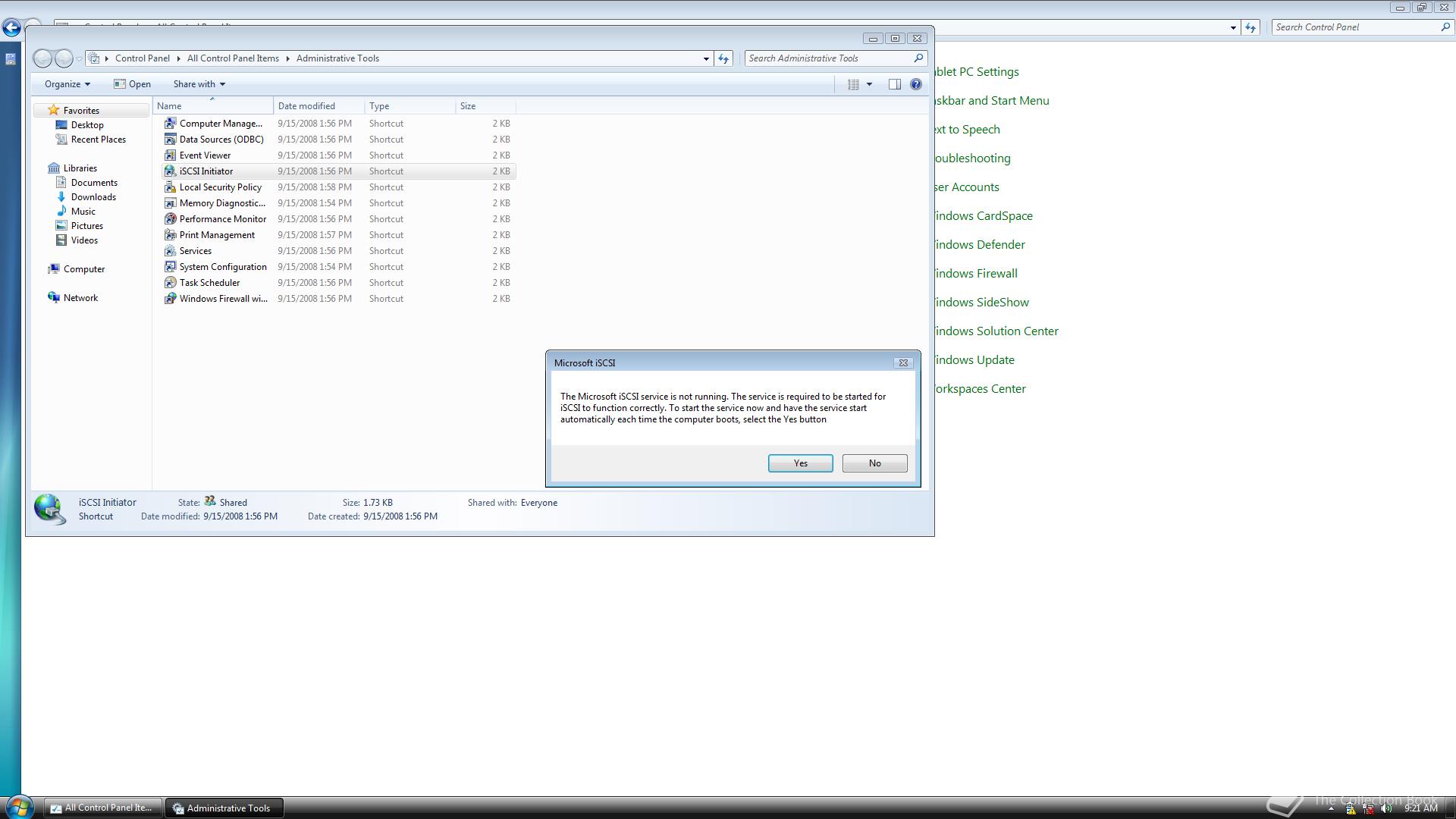Click Recent Places icon in sidebar

pos(61,140)
